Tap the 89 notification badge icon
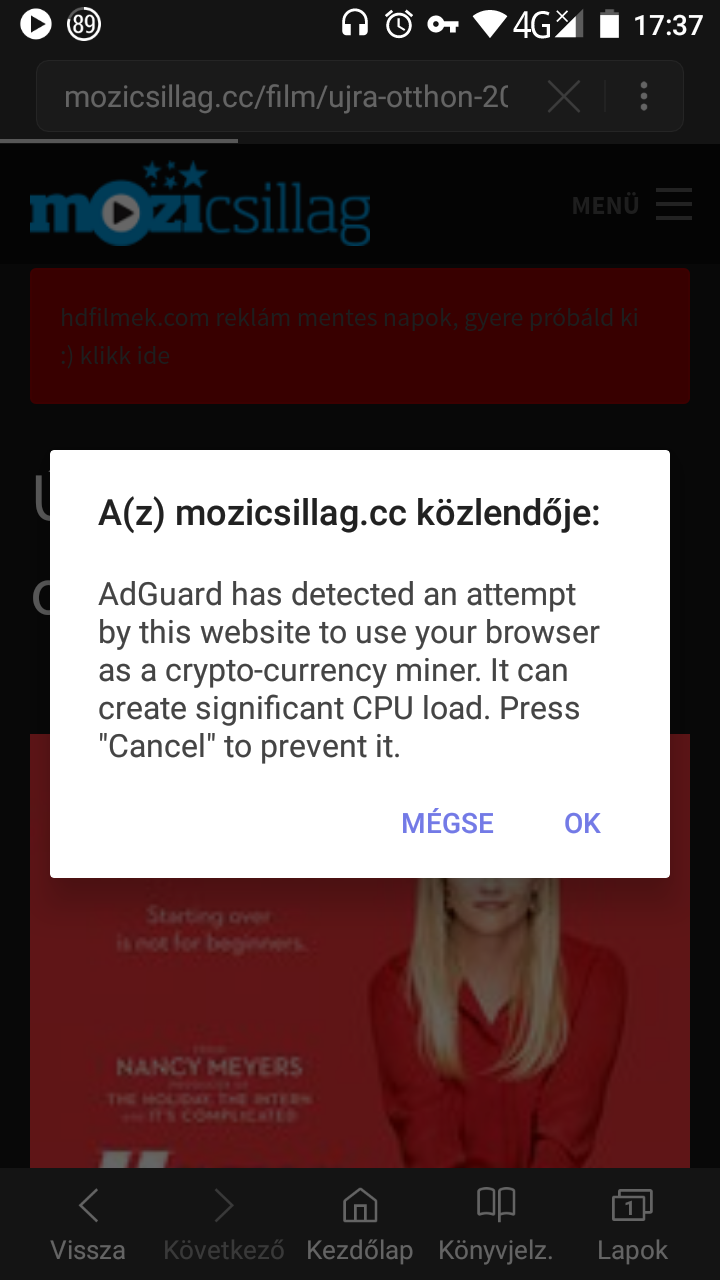 84,23
